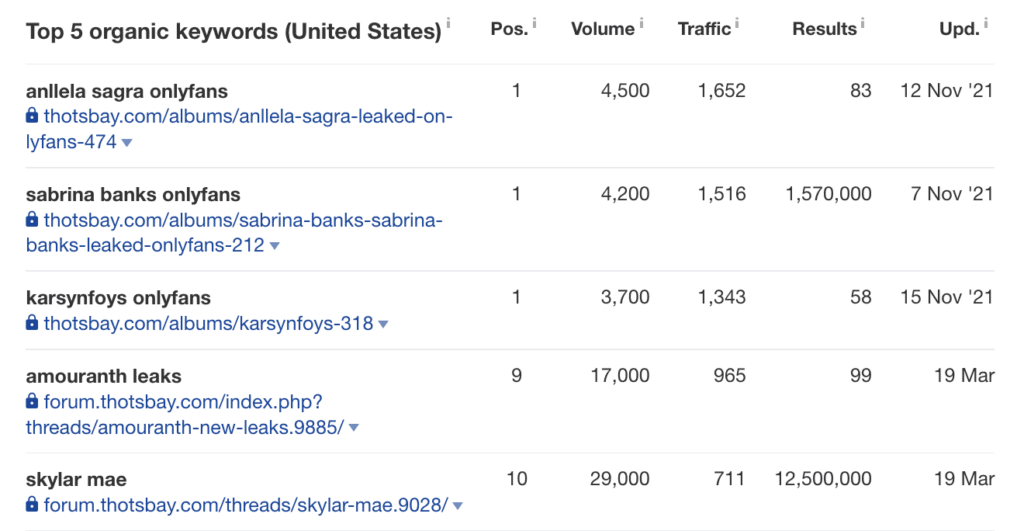The height and width of the screenshot is (531, 1024).
Task: Open the anllela-sagra-leaked album link
Action: click(x=239, y=129)
